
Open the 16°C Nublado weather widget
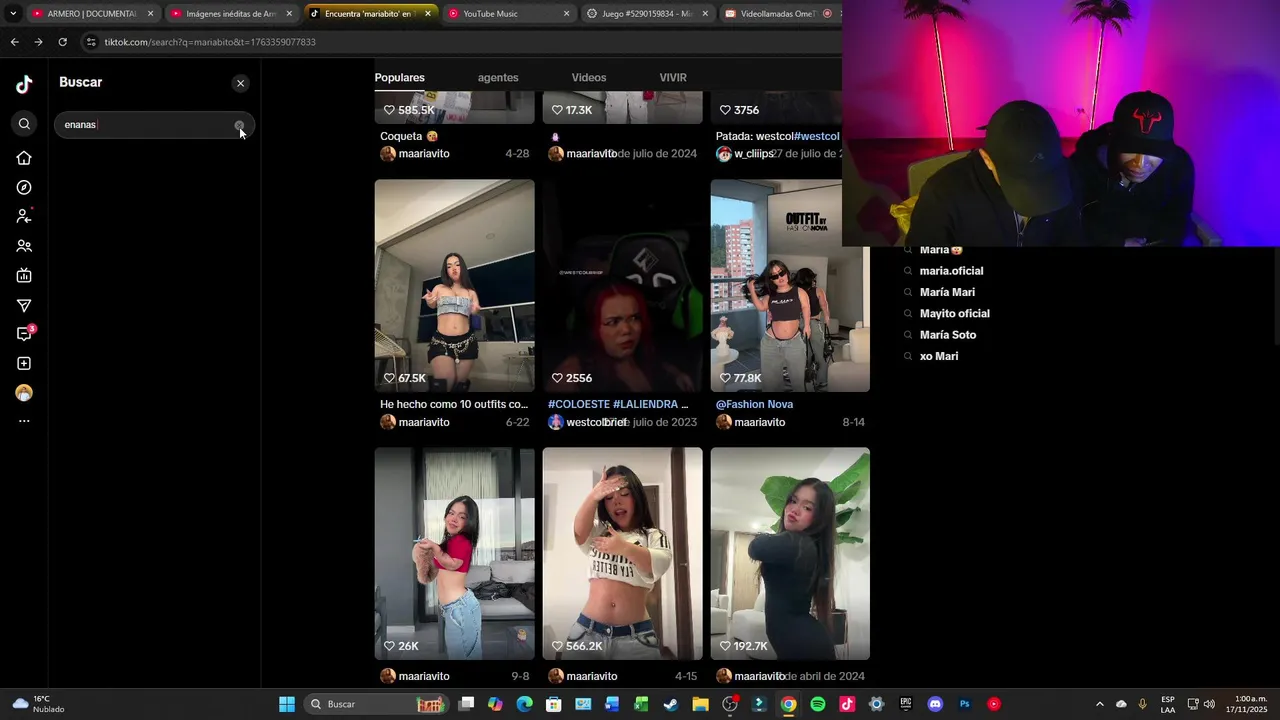[x=39, y=704]
